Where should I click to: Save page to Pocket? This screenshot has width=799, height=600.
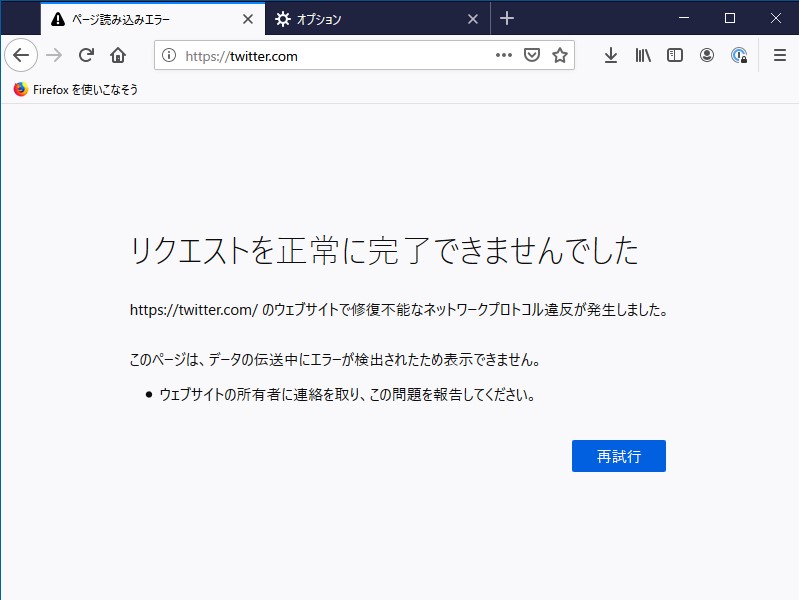tap(531, 55)
